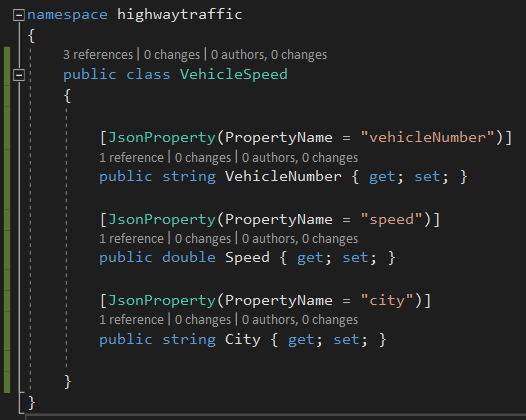Collapse the VehicleSpeed class block
526x420 pixels.
coord(19,75)
